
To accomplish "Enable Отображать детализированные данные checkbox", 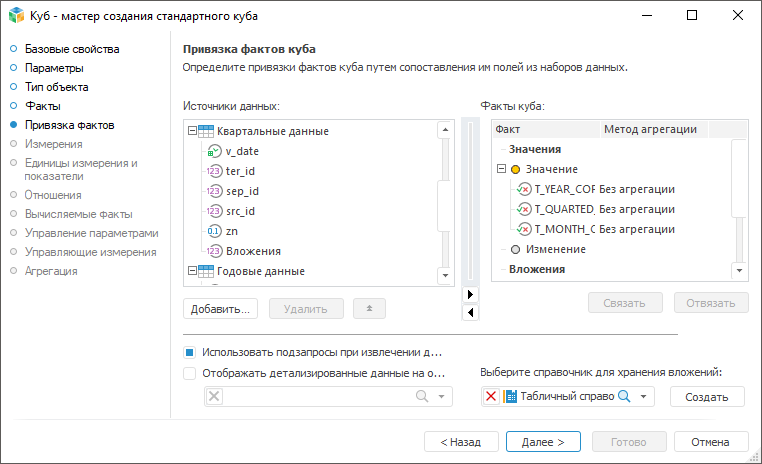I will click(190, 373).
